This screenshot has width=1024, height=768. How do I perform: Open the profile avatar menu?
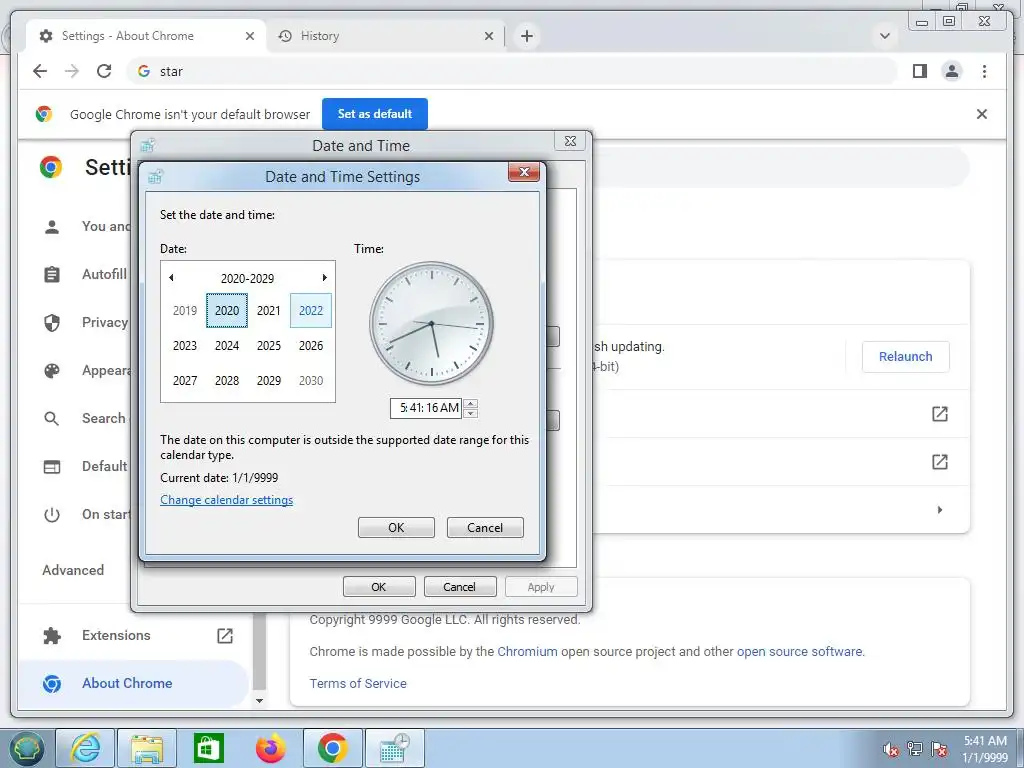pos(952,71)
